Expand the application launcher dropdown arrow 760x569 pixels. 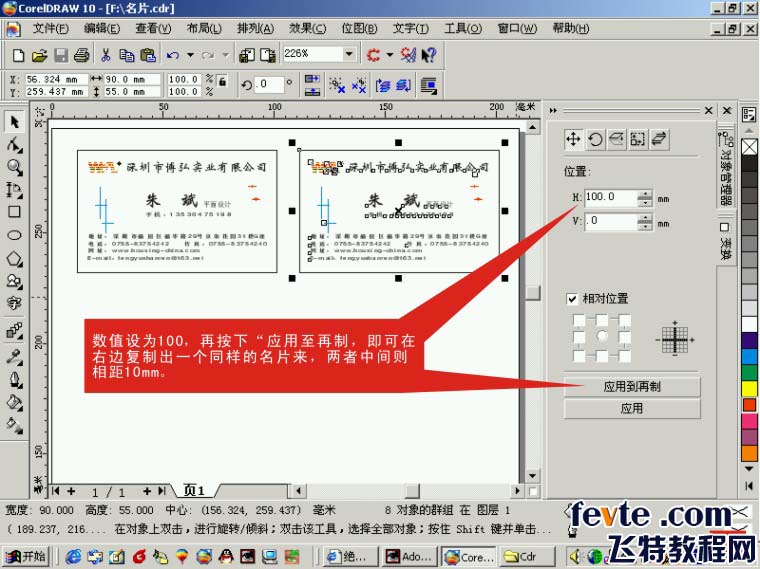(390, 55)
